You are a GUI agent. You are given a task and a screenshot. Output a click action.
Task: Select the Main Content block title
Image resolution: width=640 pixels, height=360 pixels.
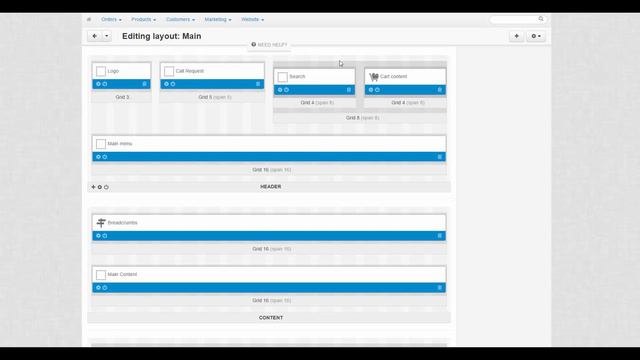[x=122, y=274]
